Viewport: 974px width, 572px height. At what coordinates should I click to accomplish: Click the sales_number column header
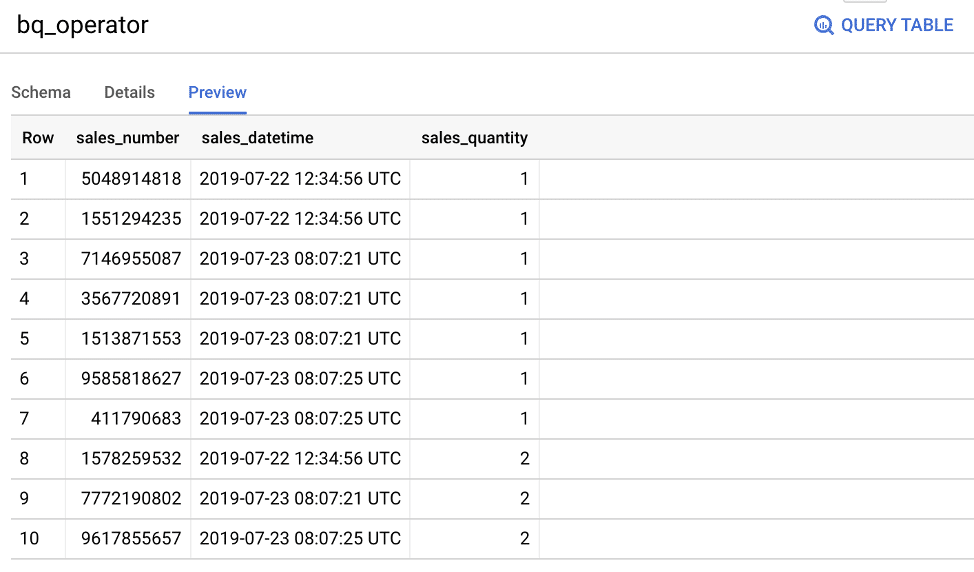click(127, 138)
